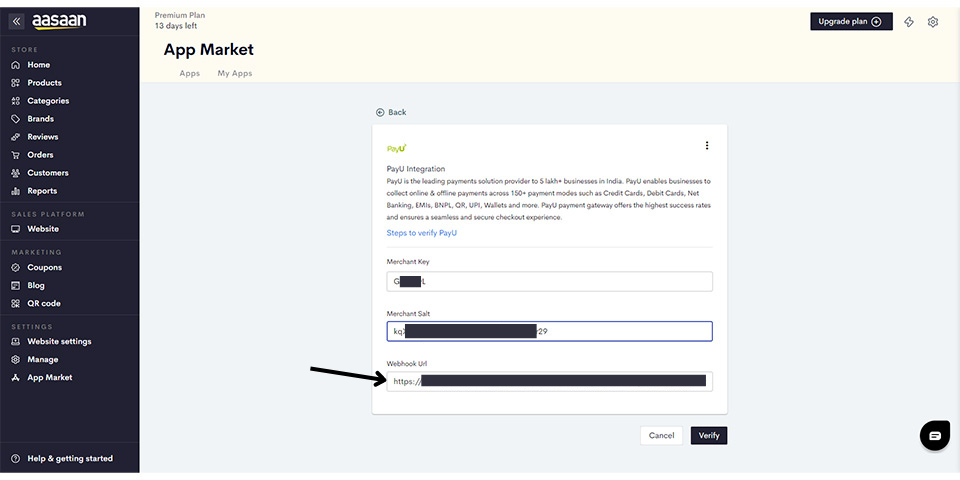Click the PayU logo
The image size is (960, 480).
point(396,148)
